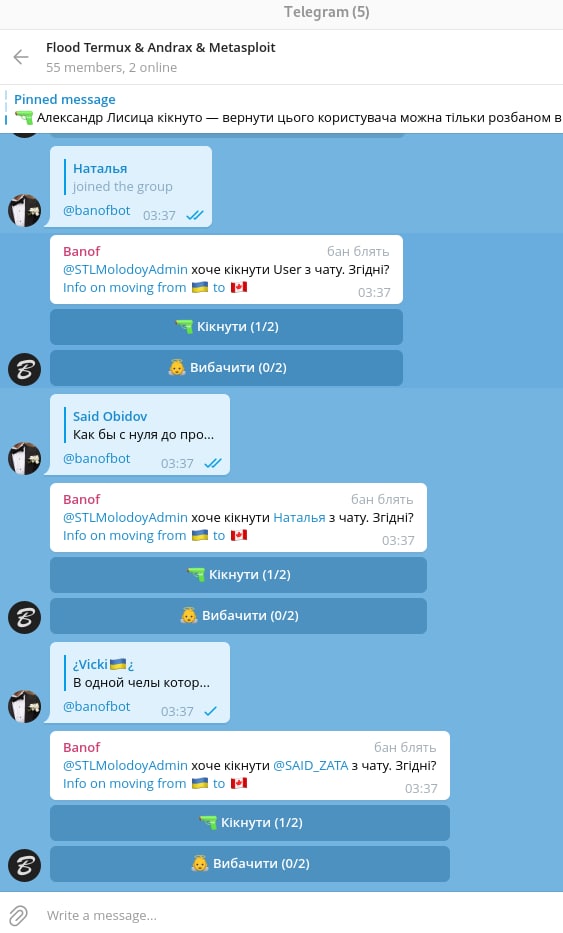Click the first Кікнути (1/2) button for User

tap(226, 327)
